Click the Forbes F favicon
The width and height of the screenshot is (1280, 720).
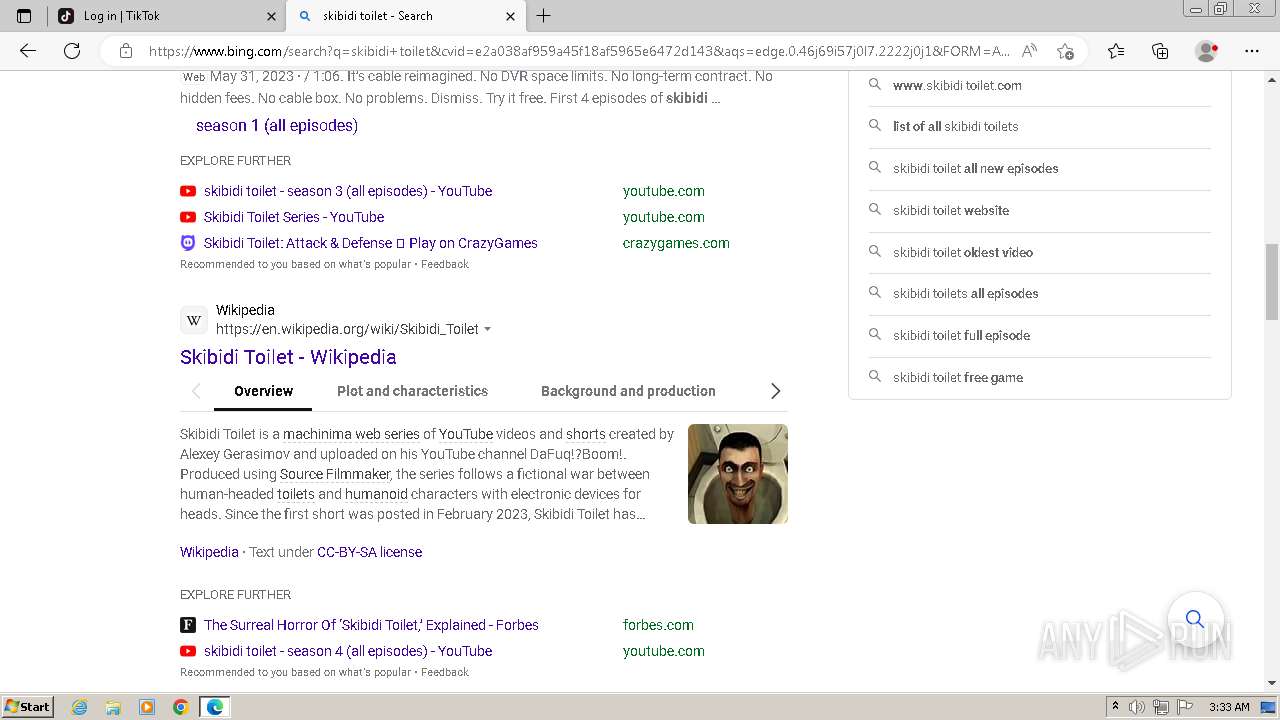pyautogui.click(x=188, y=625)
